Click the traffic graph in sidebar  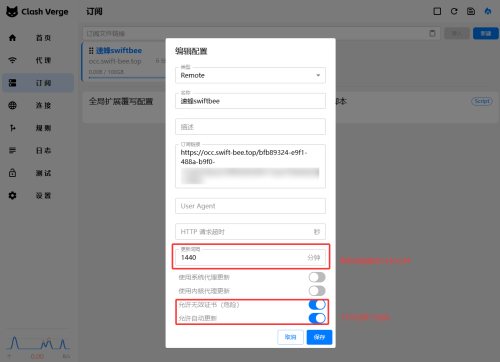[38, 344]
